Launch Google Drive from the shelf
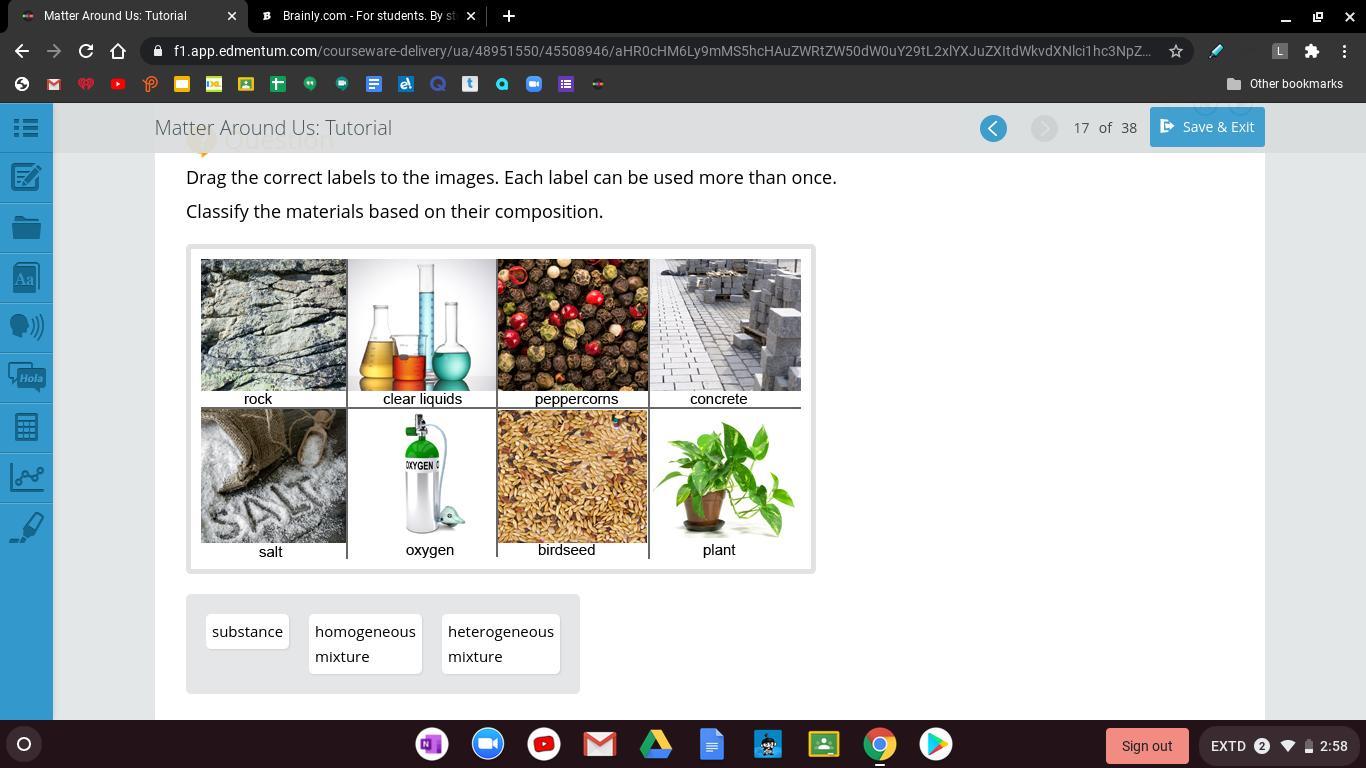This screenshot has width=1366, height=768. (x=656, y=744)
